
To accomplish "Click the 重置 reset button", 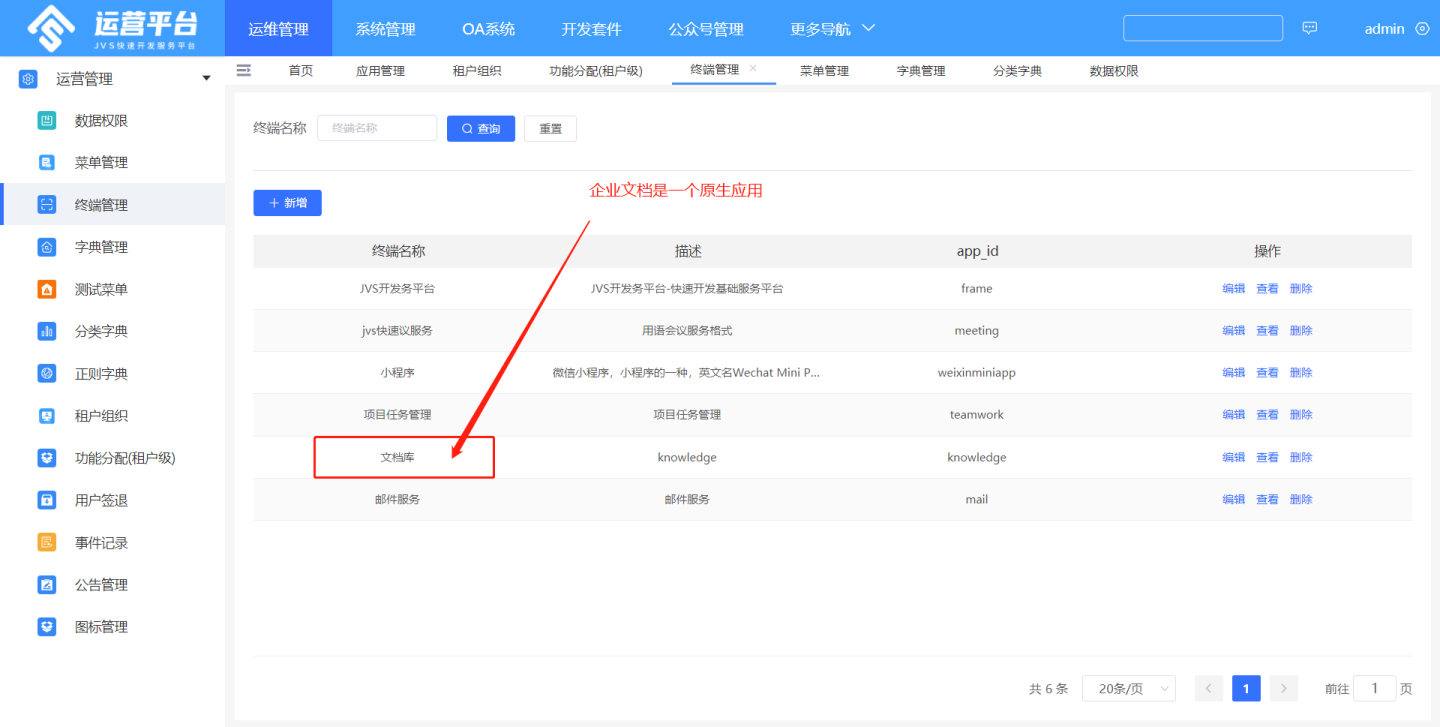I will [x=550, y=128].
